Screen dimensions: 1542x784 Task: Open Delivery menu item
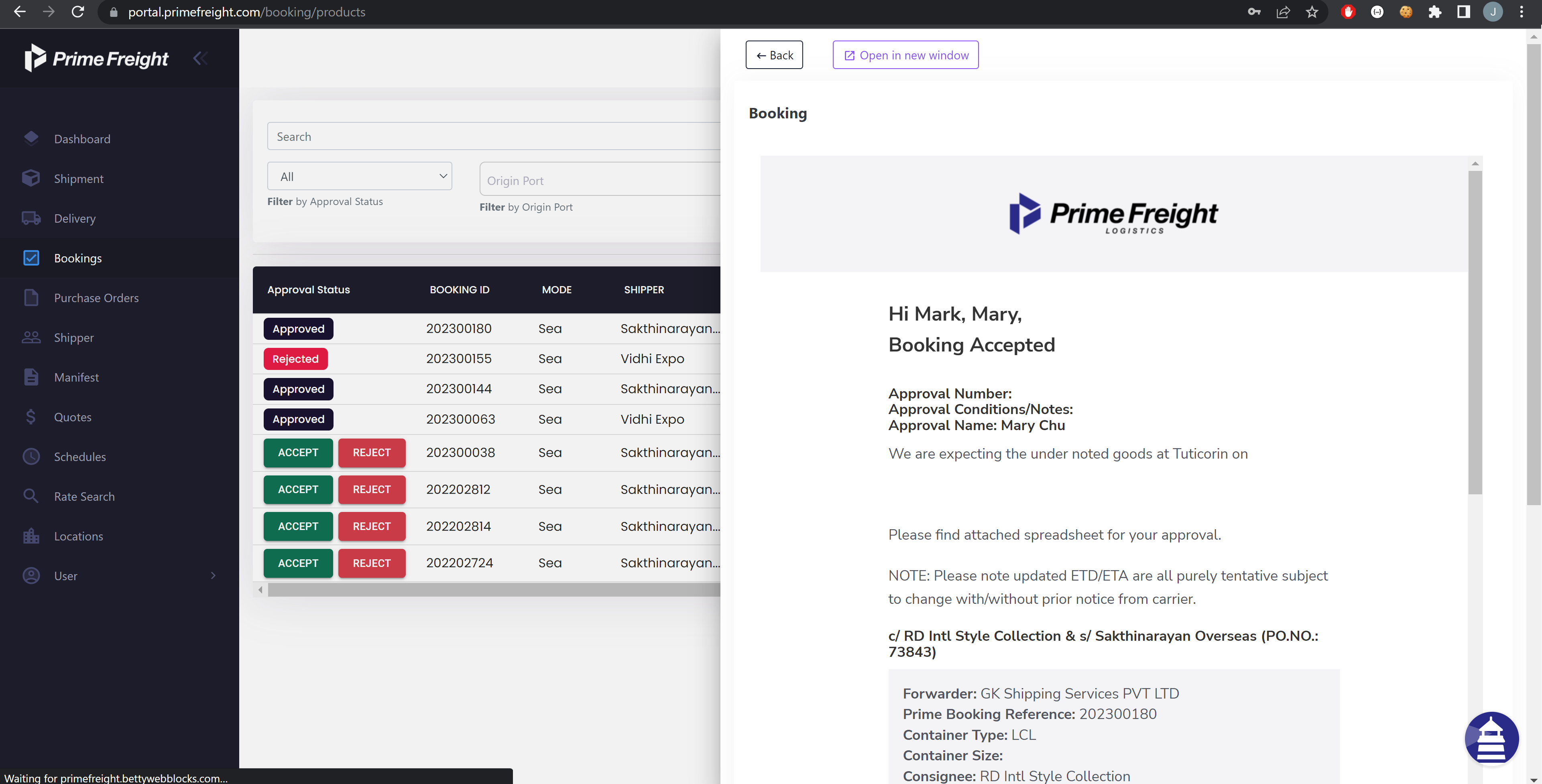(75, 218)
